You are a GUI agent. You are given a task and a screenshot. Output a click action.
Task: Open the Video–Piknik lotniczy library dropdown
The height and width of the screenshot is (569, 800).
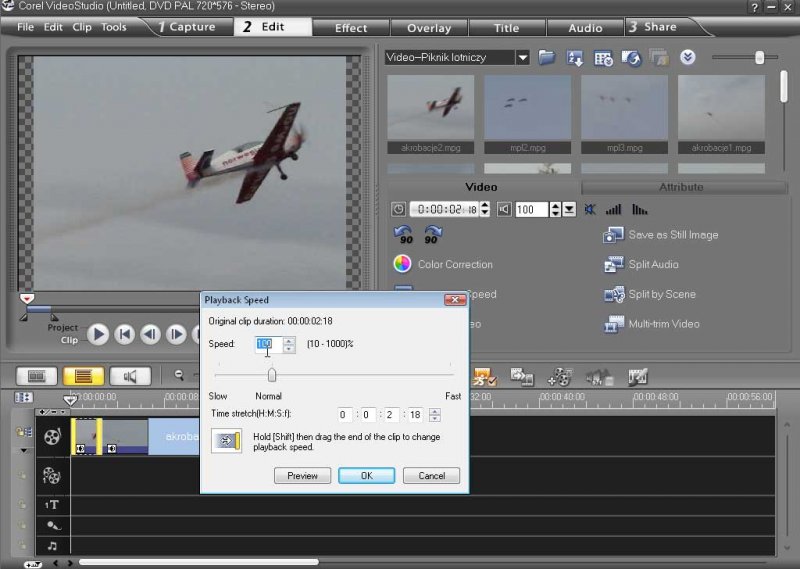pyautogui.click(x=522, y=58)
